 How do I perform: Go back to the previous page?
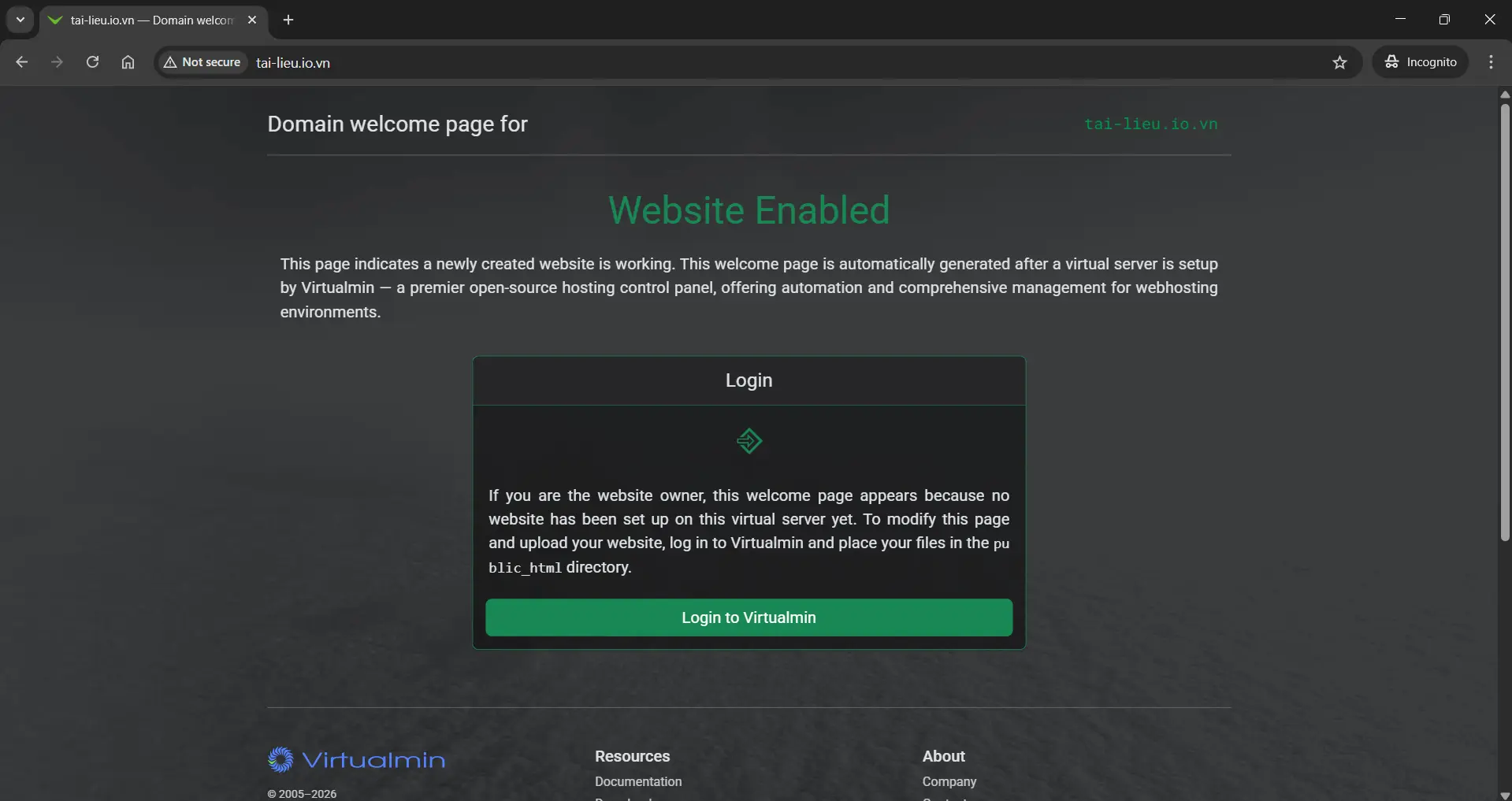tap(21, 62)
